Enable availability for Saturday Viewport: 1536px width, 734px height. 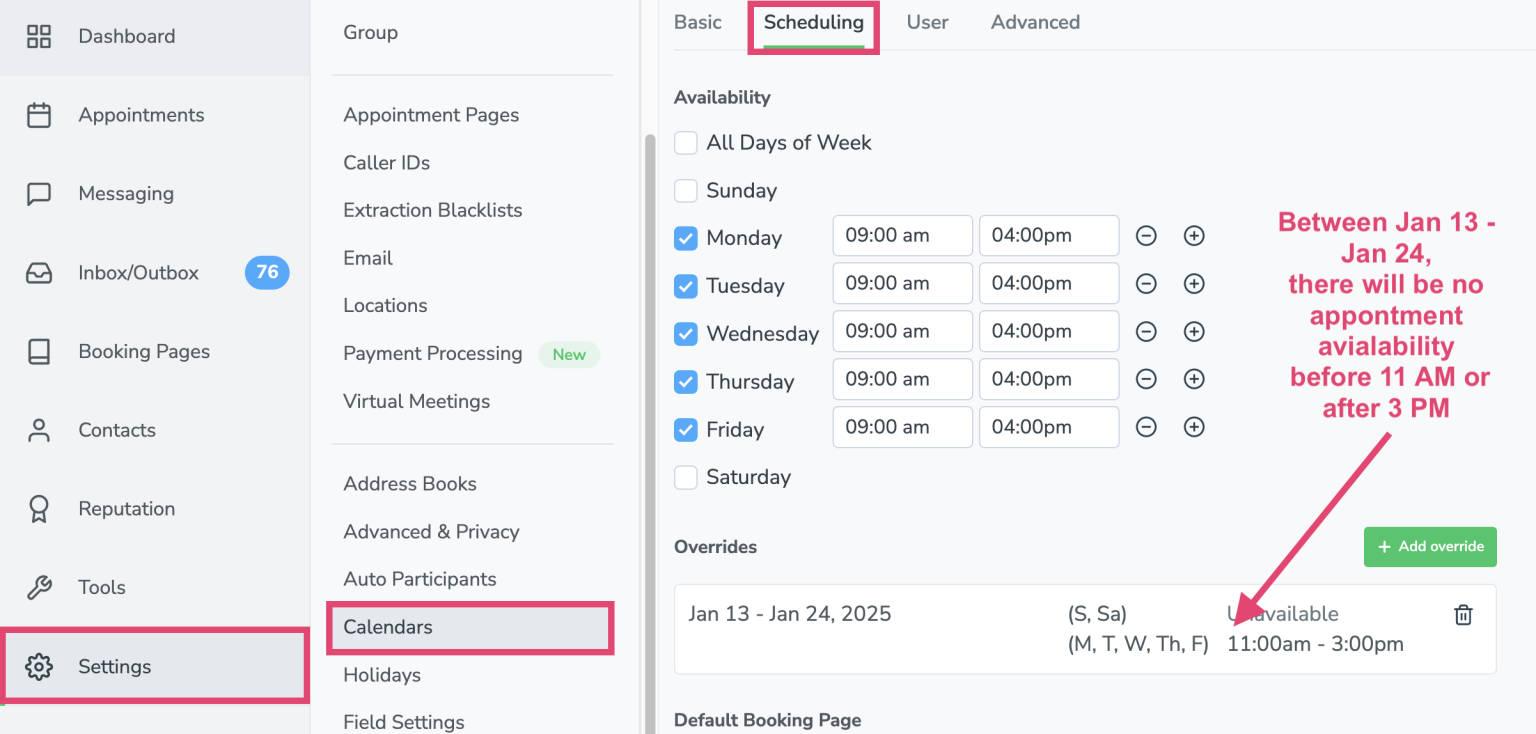point(686,477)
